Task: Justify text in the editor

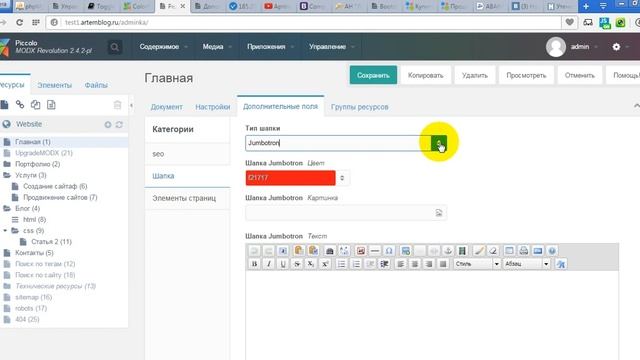Action: coord(443,264)
